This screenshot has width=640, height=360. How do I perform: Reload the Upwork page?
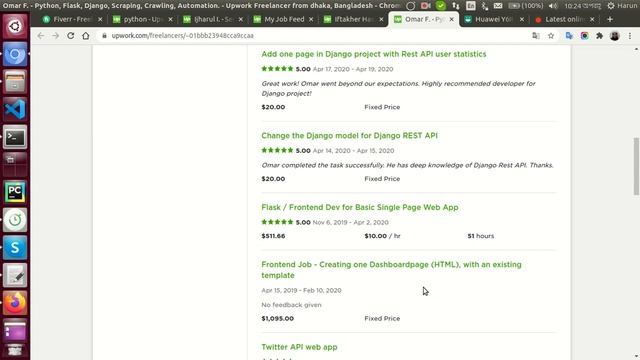point(71,36)
